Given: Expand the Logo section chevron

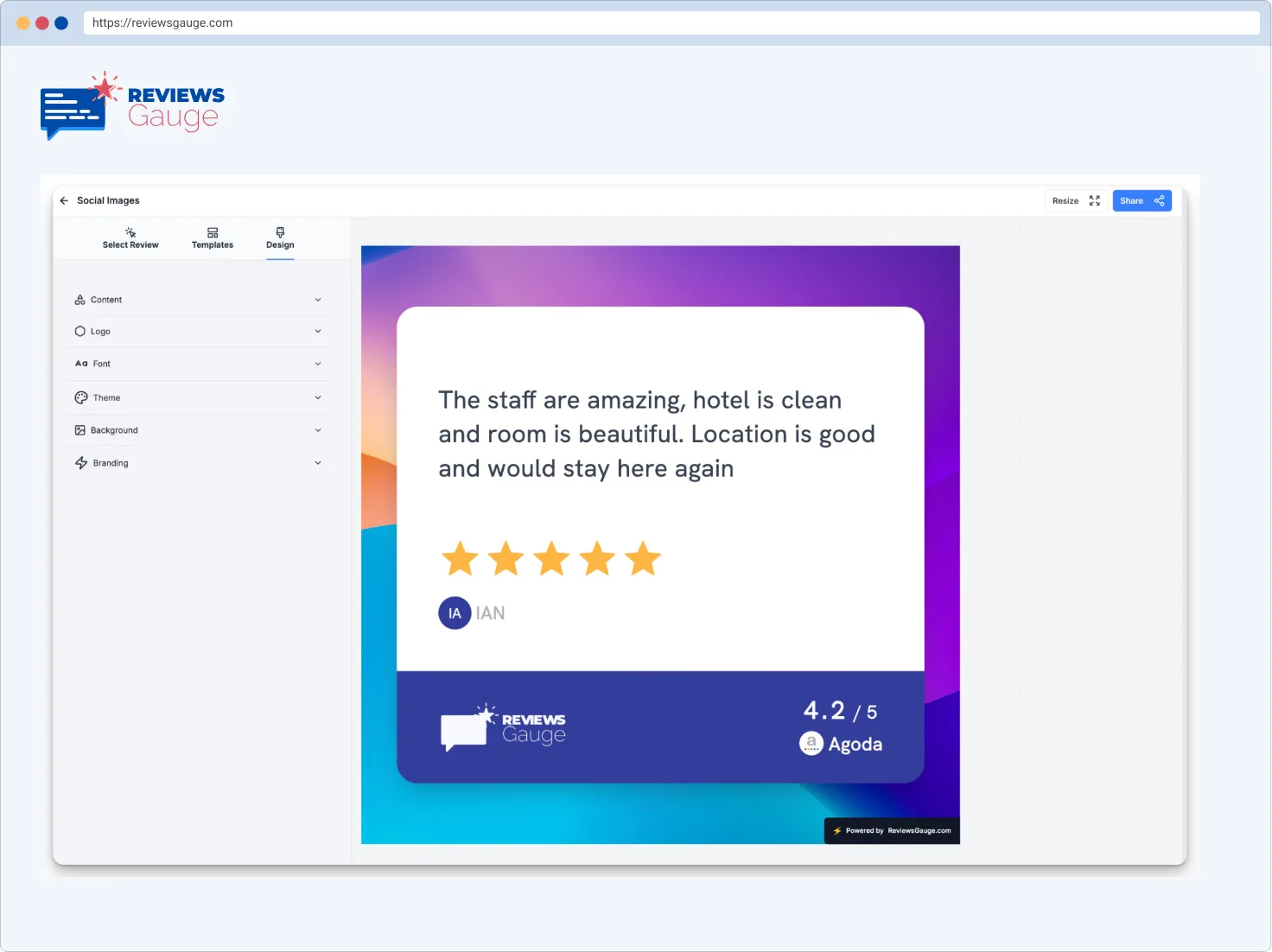Looking at the screenshot, I should pos(318,331).
